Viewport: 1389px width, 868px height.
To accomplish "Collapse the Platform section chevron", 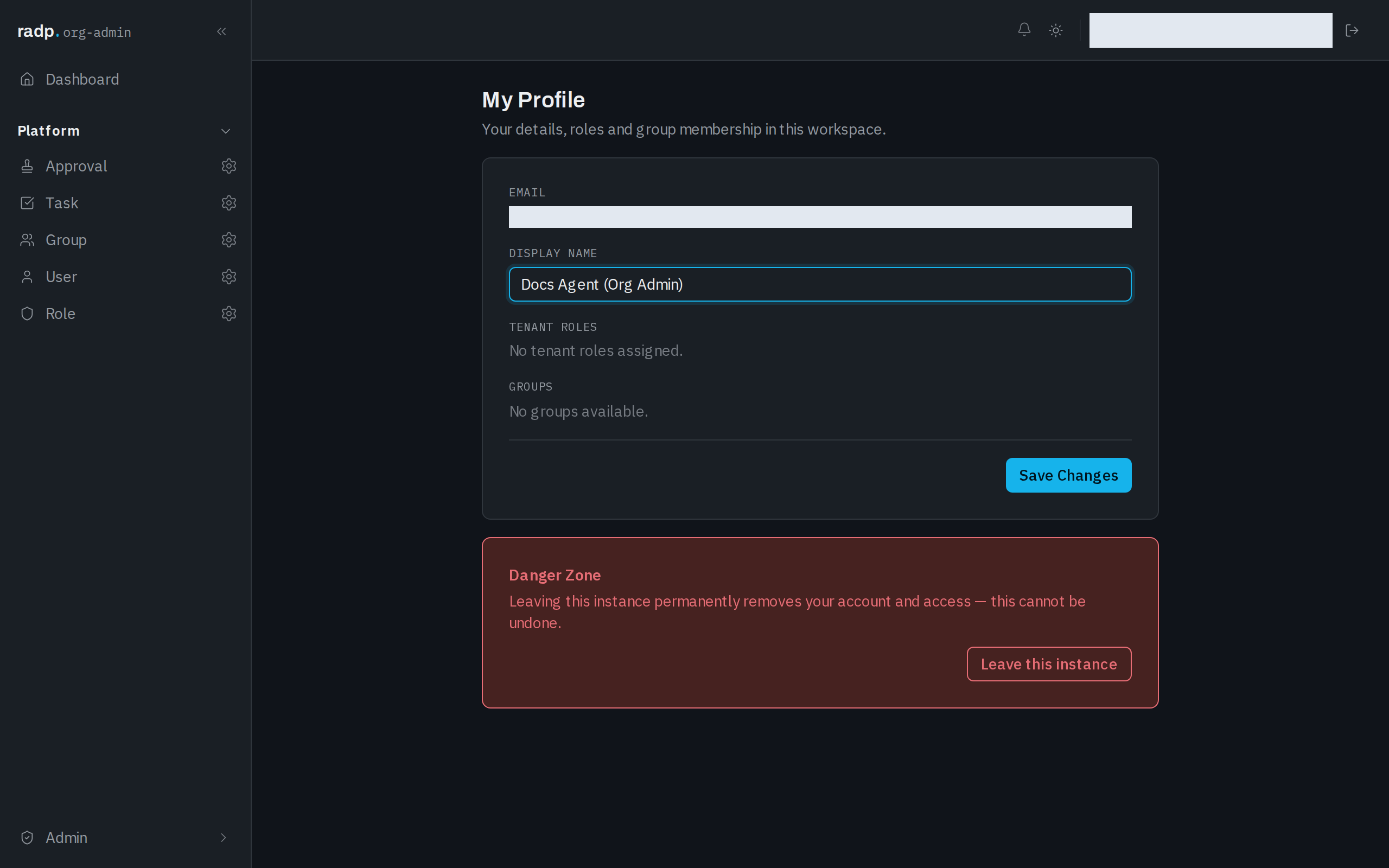I will click(x=226, y=131).
